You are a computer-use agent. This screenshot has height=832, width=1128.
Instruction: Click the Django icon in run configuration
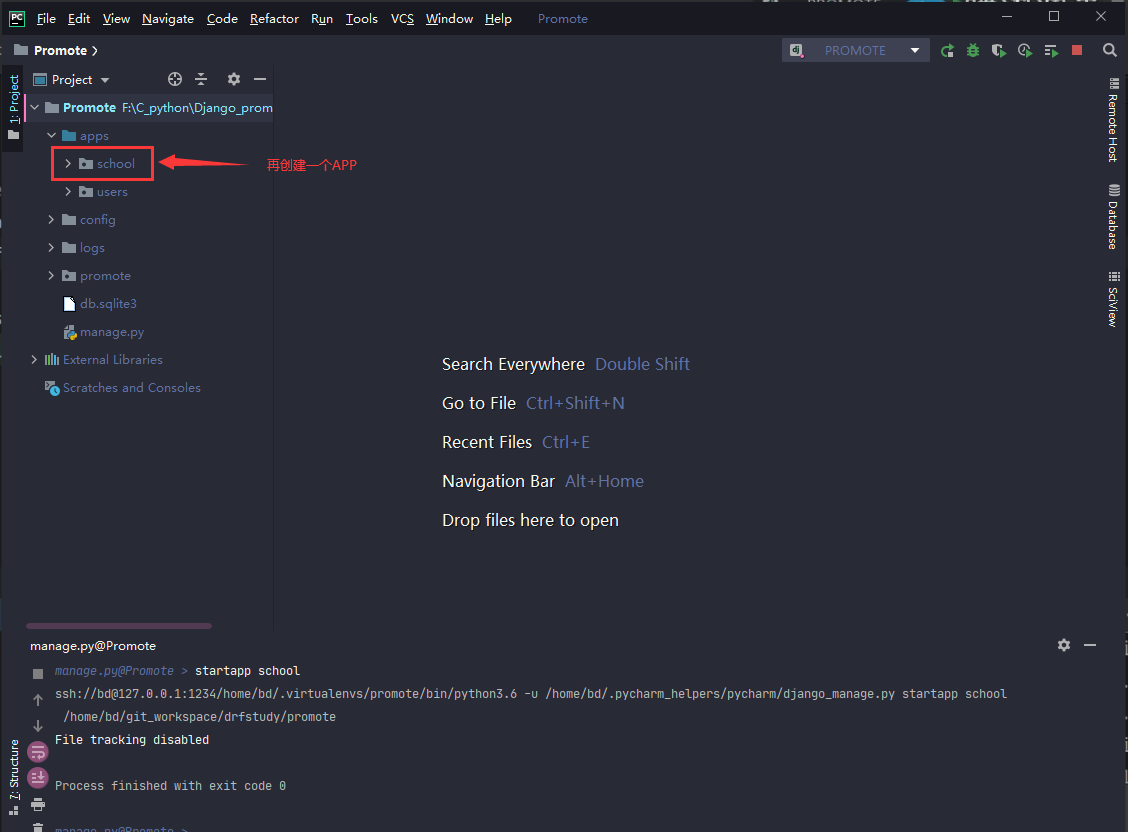pos(796,50)
